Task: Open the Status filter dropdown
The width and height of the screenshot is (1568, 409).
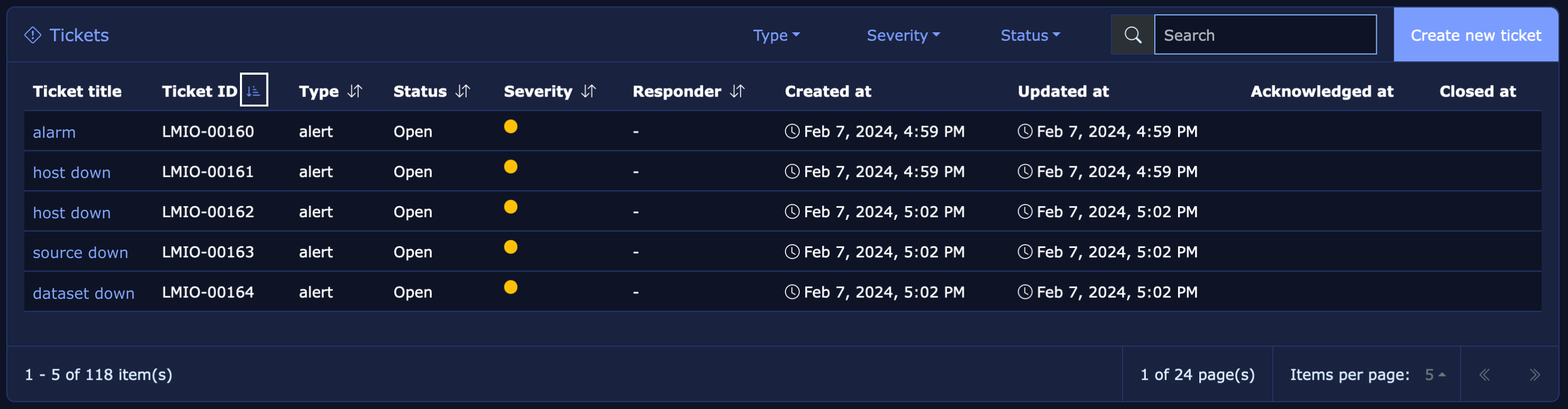Action: click(1030, 35)
